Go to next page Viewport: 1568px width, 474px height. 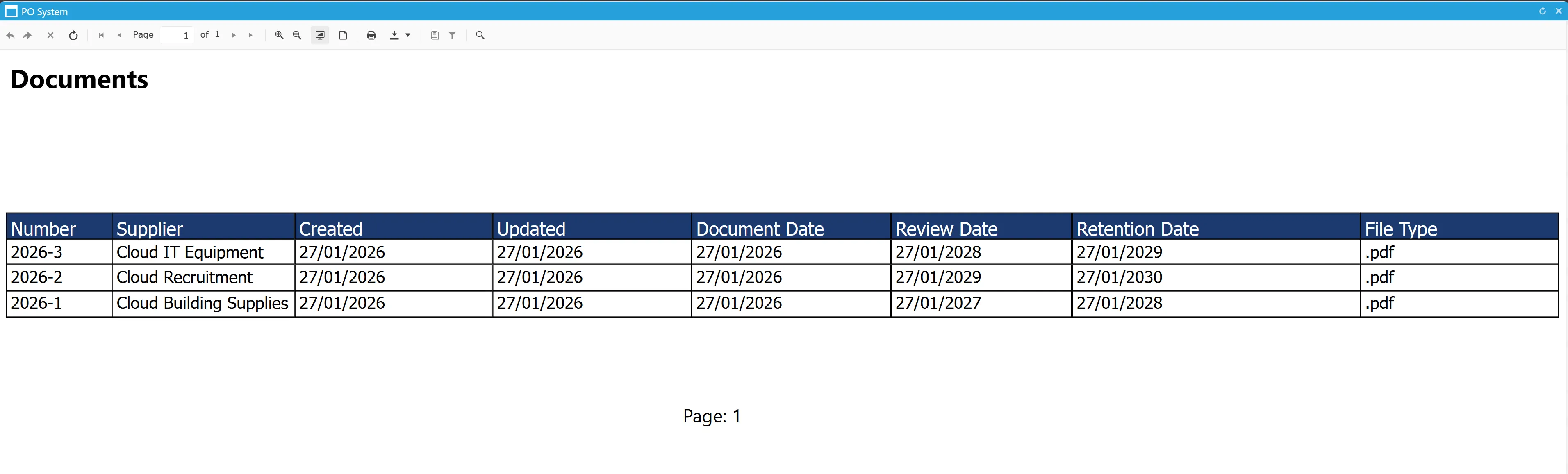click(x=234, y=35)
